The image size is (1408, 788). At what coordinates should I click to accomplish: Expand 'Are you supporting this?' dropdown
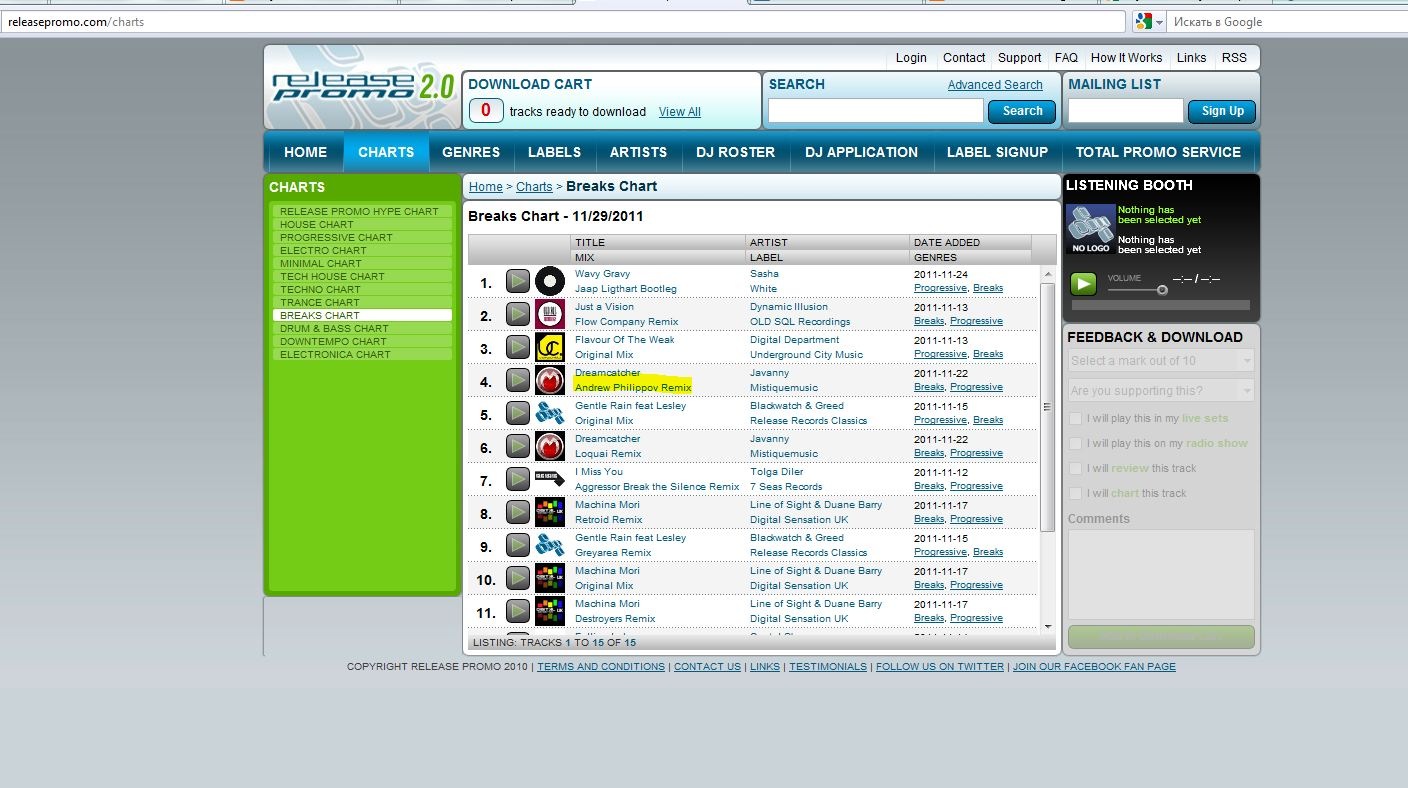[x=1160, y=391]
